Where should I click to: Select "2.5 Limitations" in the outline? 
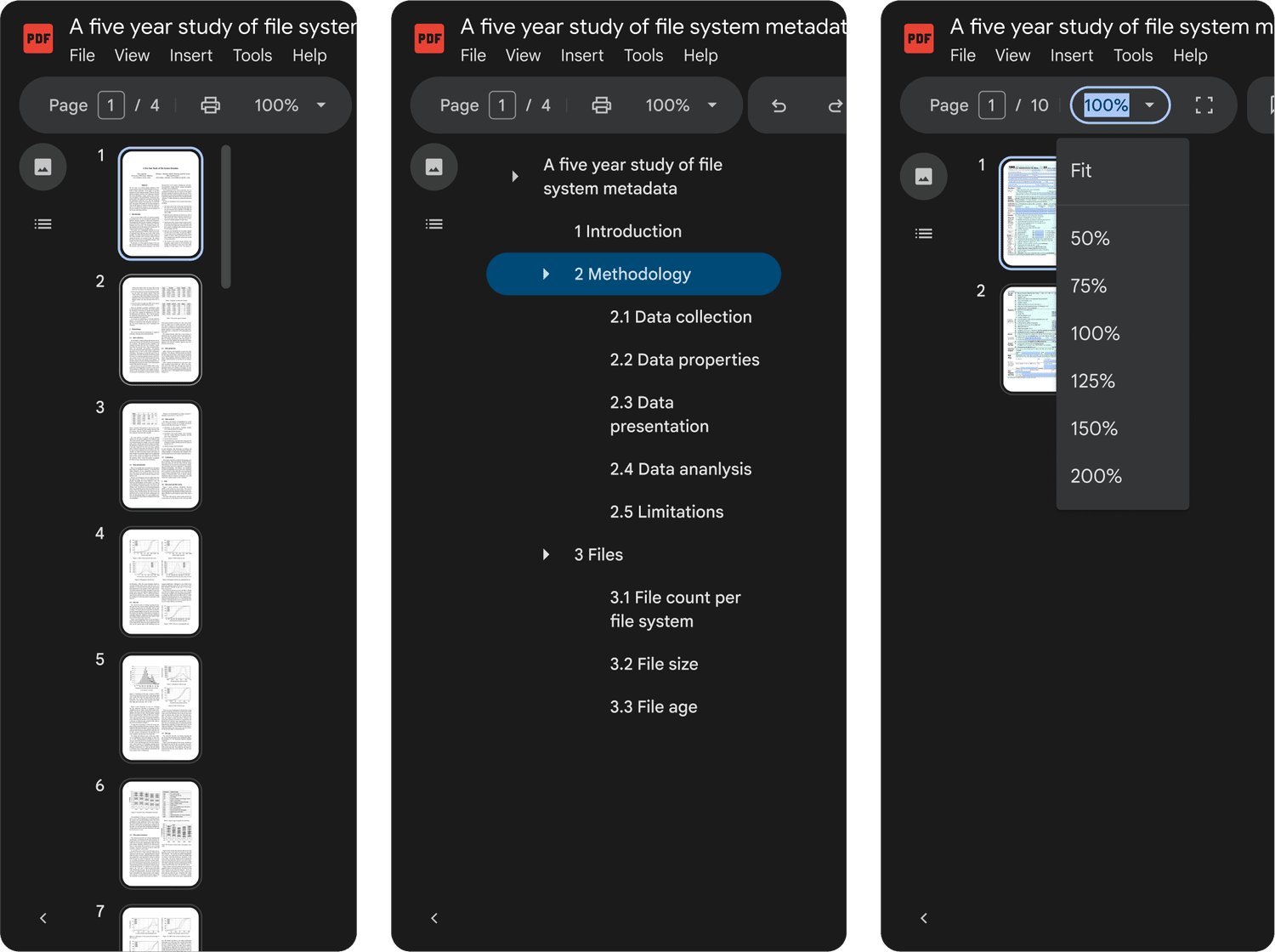[x=666, y=511]
